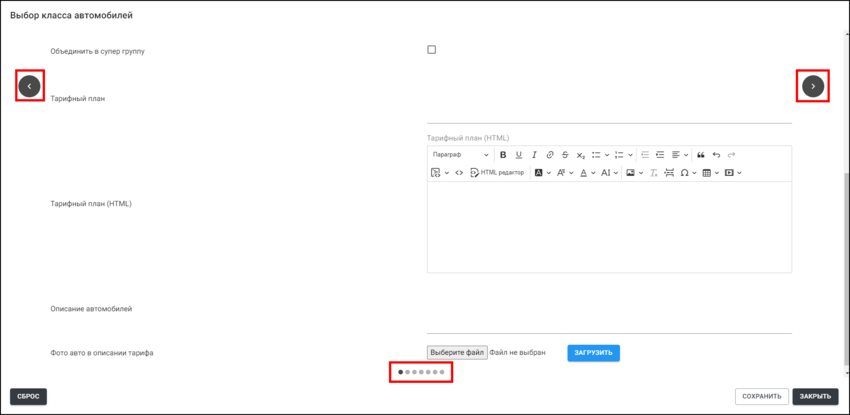Open the HTML редактор source view
This screenshot has height=415, width=850.
[x=498, y=173]
